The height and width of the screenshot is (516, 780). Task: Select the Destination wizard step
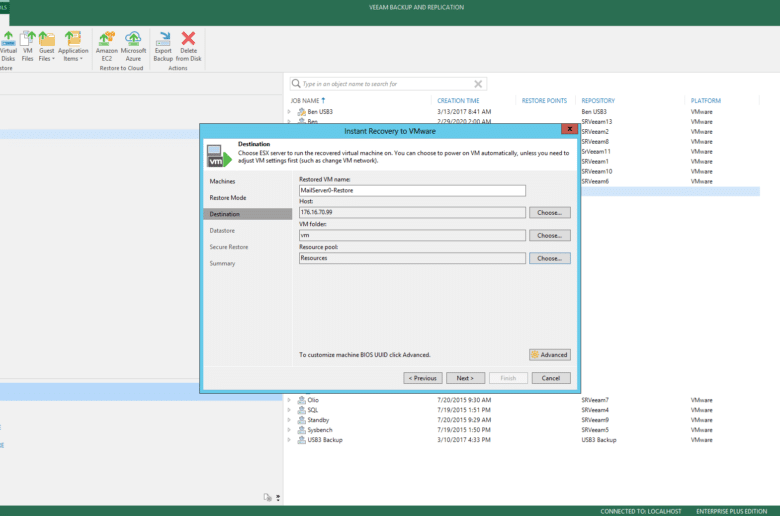(247, 214)
